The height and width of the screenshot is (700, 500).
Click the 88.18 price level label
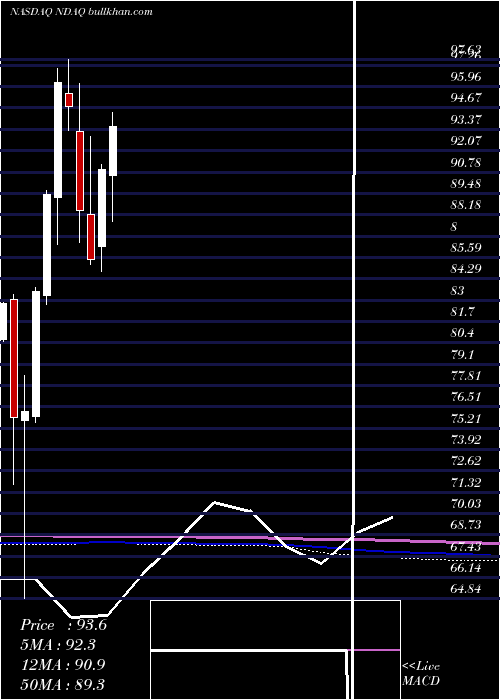point(466,205)
